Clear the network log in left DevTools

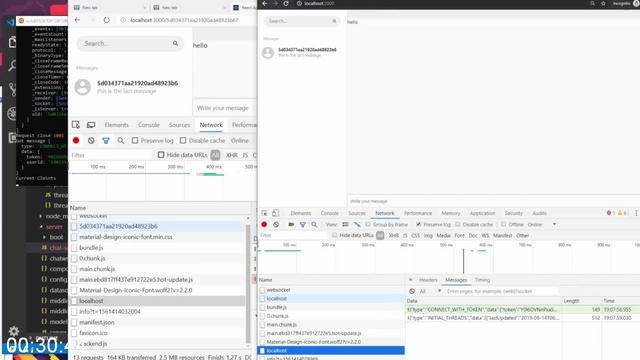click(x=91, y=140)
